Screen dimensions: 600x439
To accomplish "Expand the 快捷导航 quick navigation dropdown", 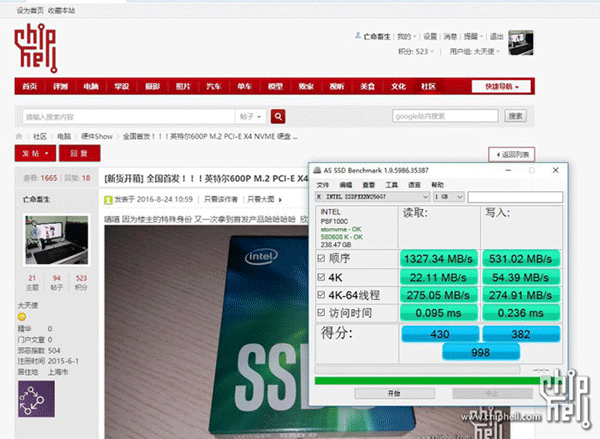I will click(501, 86).
